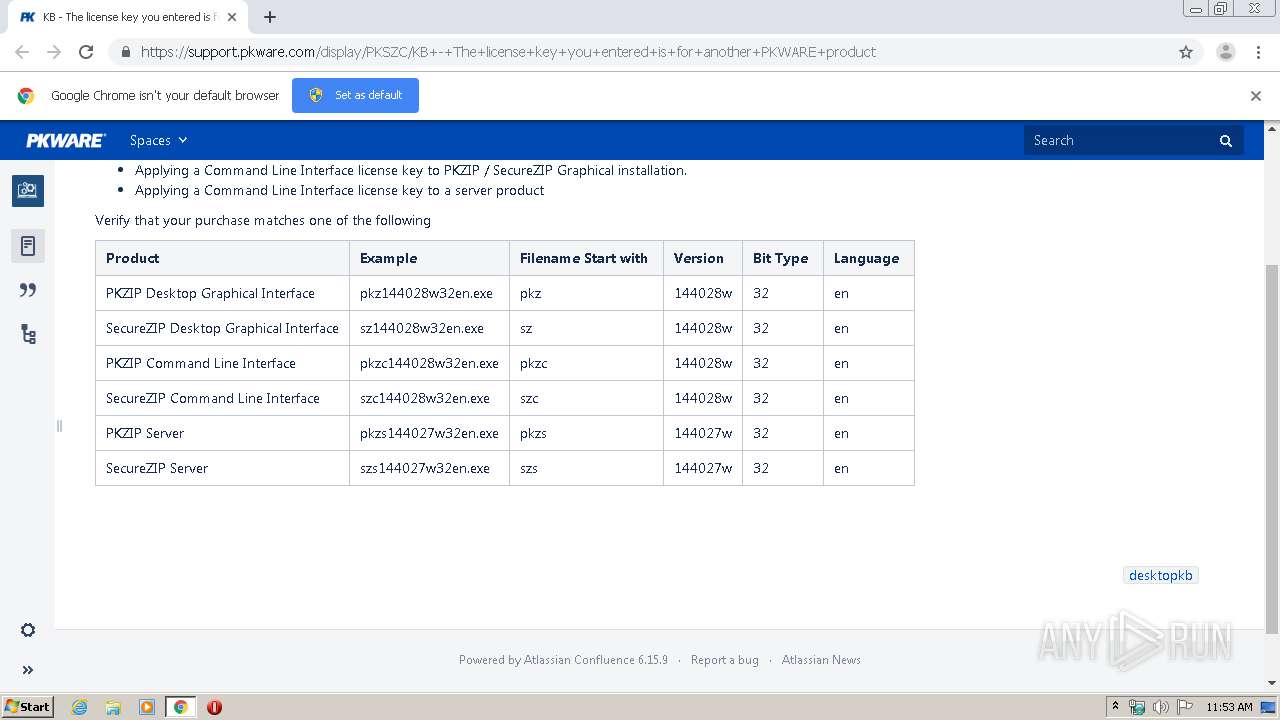Click the sz144028w32en.exe example cell
The height and width of the screenshot is (720, 1280).
click(429, 328)
